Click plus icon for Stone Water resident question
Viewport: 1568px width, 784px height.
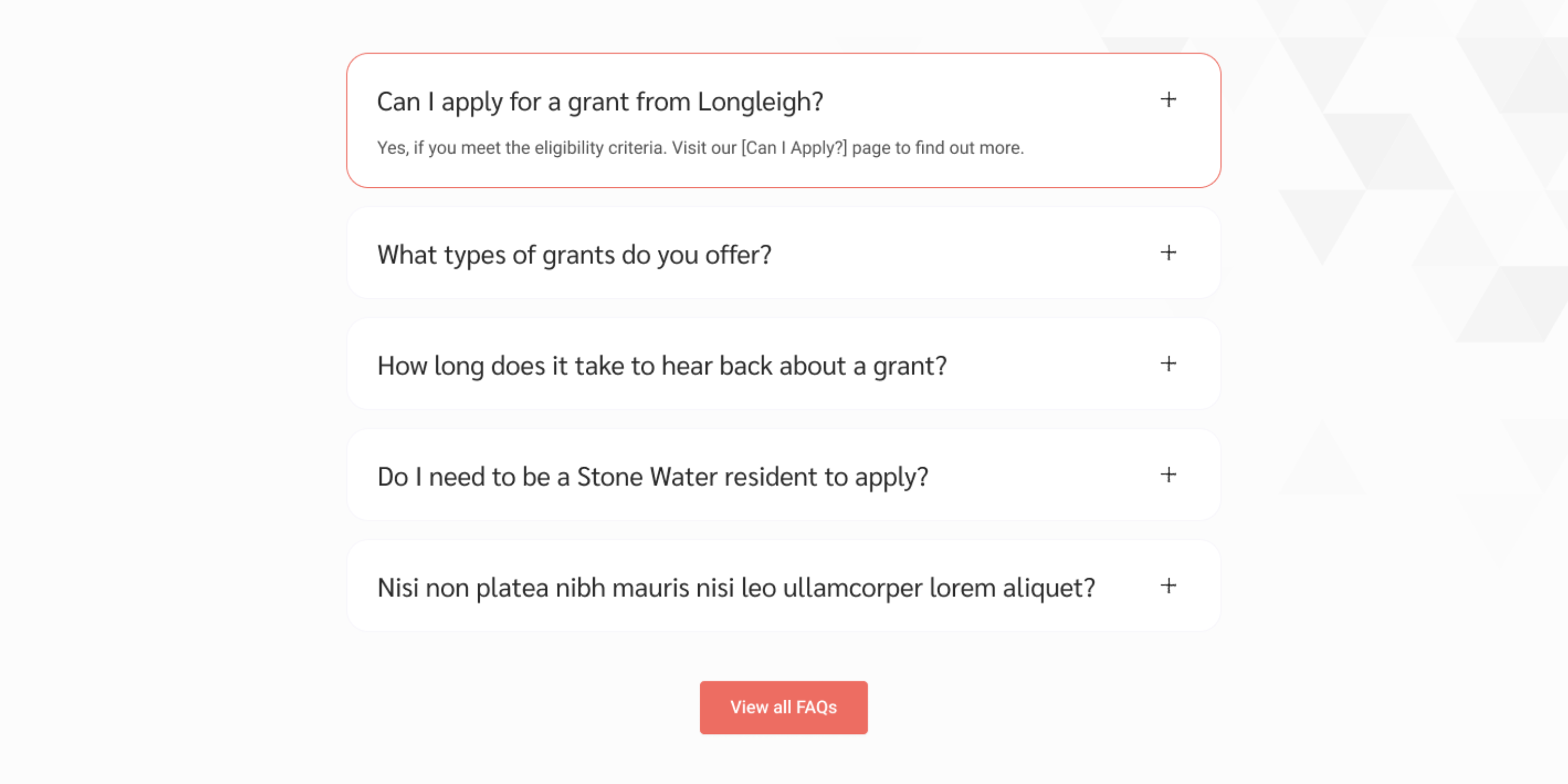click(x=1167, y=475)
